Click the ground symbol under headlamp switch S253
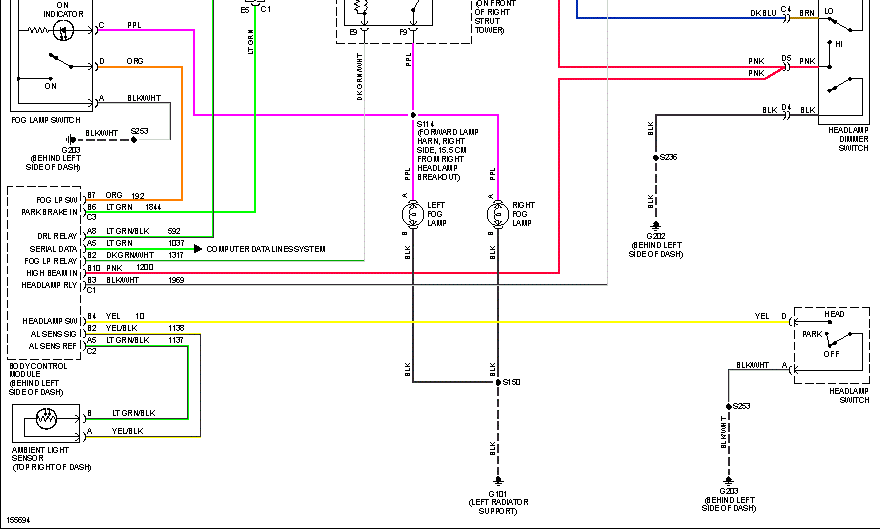Image resolution: width=880 pixels, height=529 pixels. [x=728, y=481]
